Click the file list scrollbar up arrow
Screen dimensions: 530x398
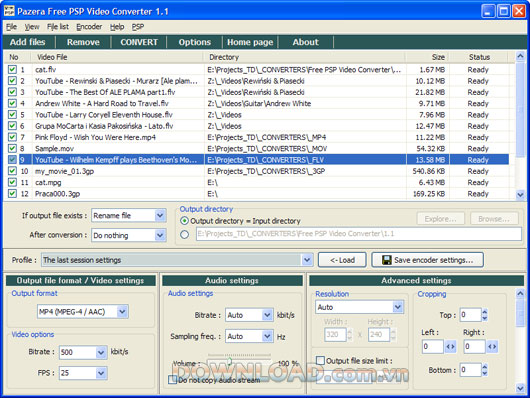click(x=520, y=56)
